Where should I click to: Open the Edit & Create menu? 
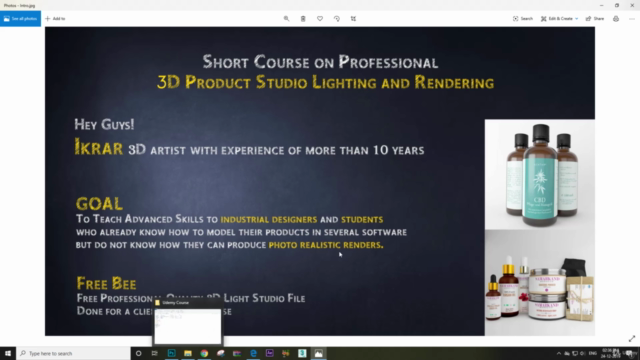tap(560, 19)
